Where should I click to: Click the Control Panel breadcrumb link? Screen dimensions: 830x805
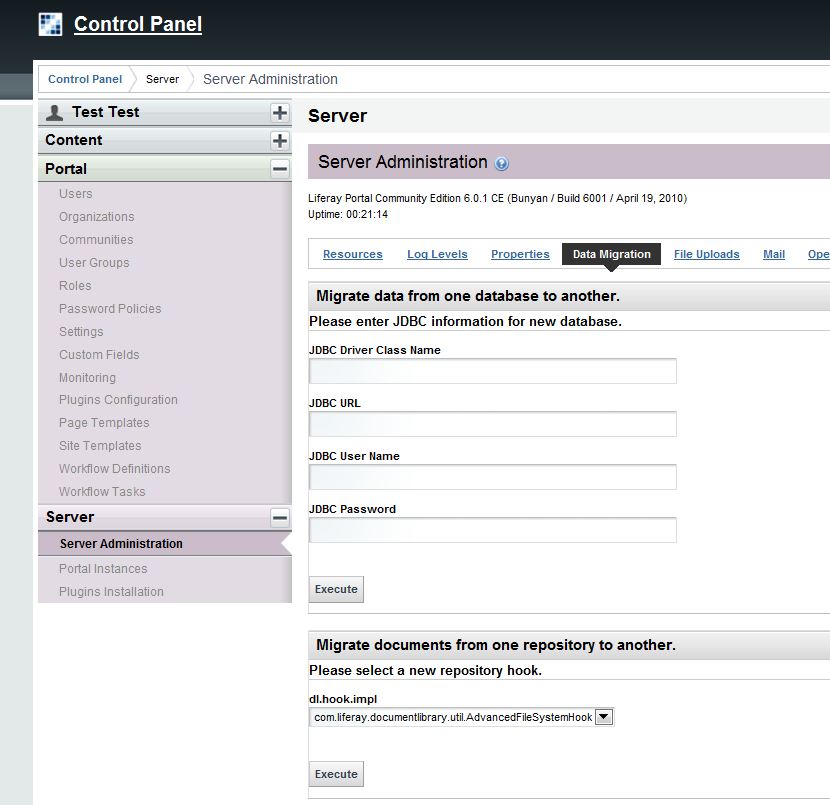point(85,79)
